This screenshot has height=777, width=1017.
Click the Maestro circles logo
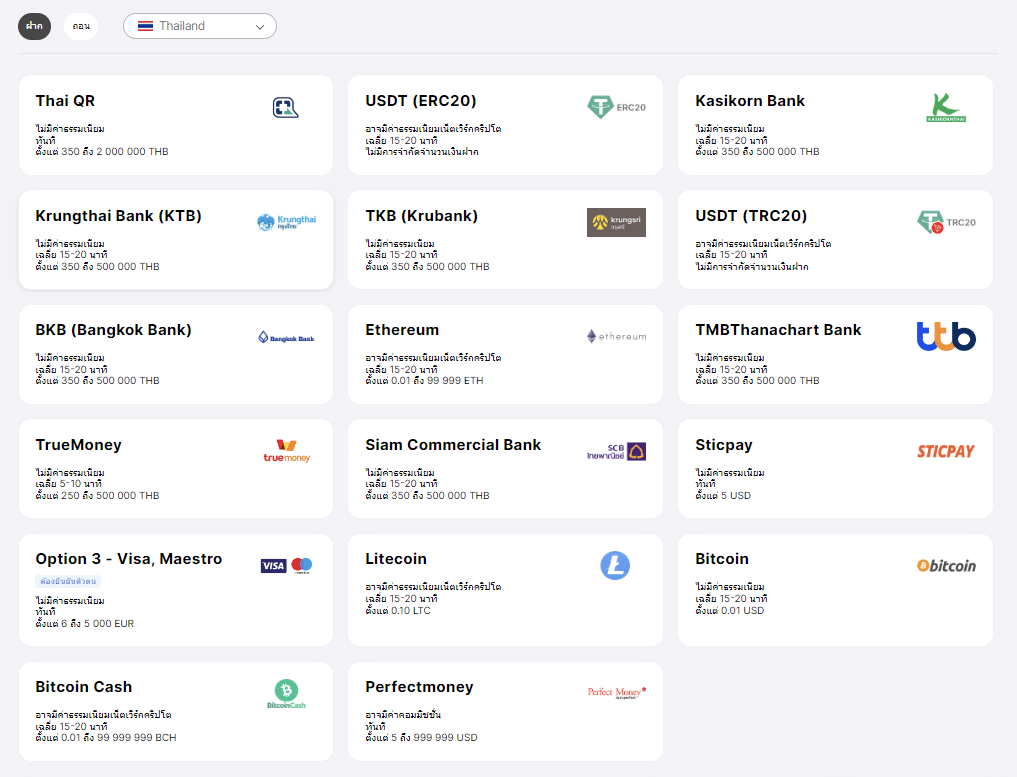302,566
